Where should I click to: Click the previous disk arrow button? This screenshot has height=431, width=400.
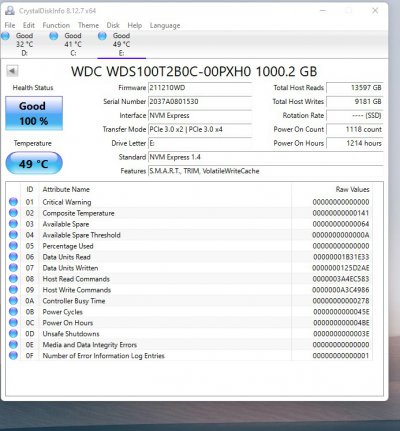(12, 71)
